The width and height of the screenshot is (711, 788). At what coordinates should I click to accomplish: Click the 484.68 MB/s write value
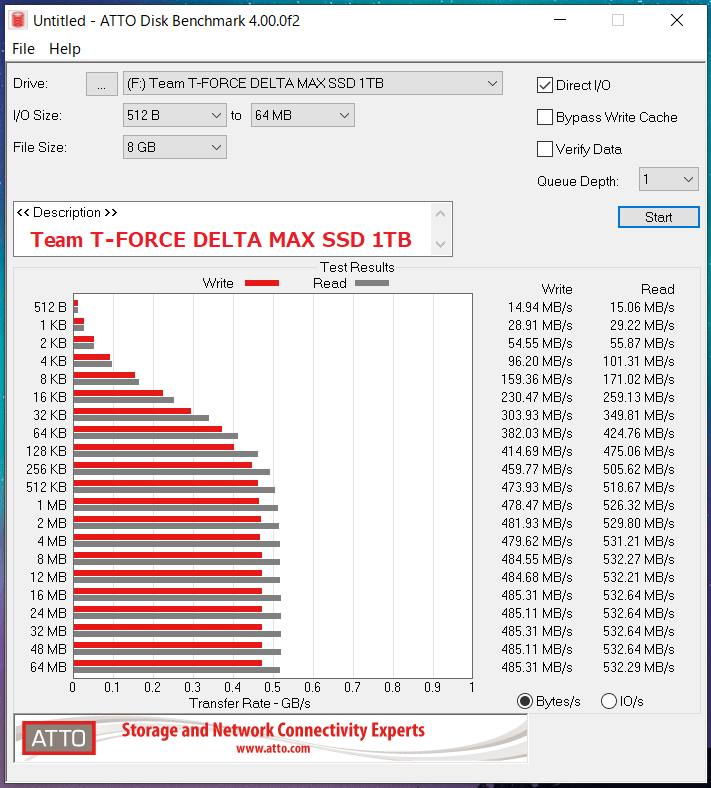537,577
